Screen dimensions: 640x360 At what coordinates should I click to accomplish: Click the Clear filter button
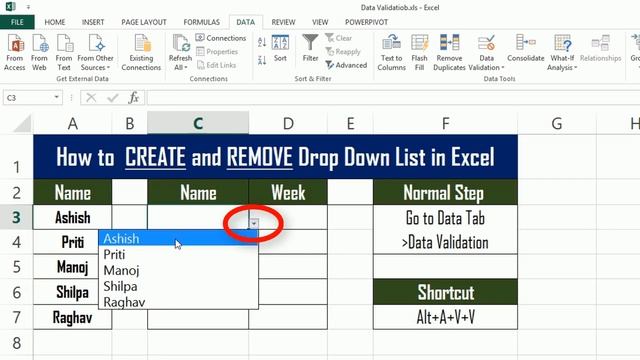(x=338, y=38)
